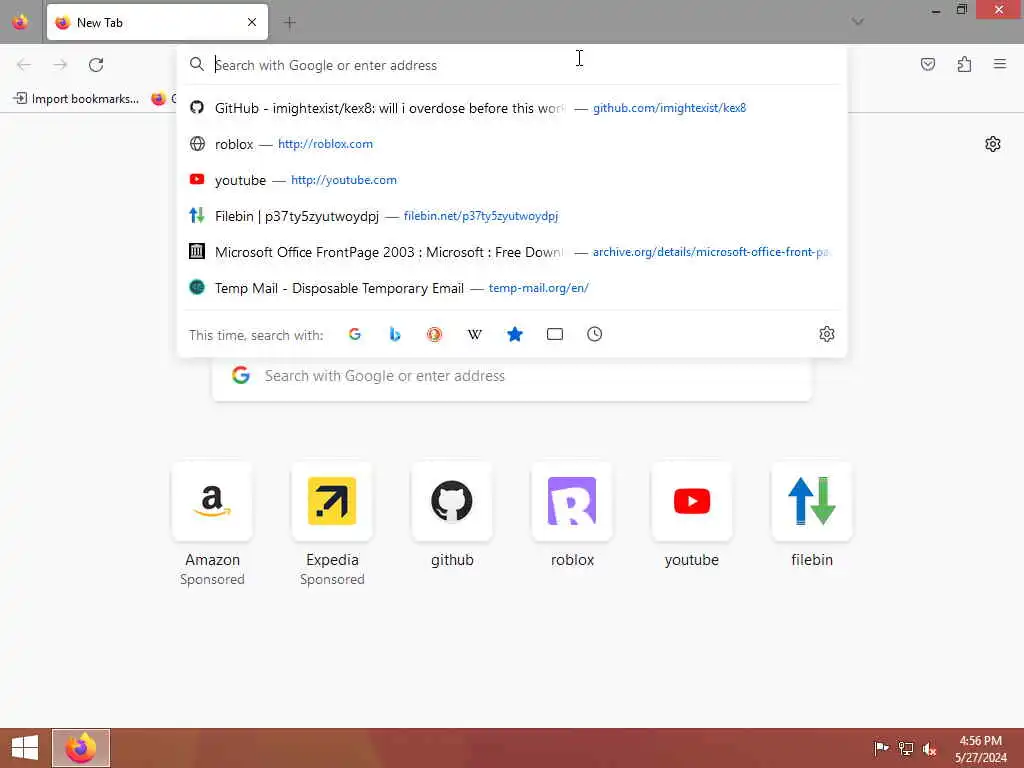
Task: Select Filebin p37ty5zyutwoydpj suggestion
Action: [x=512, y=216]
